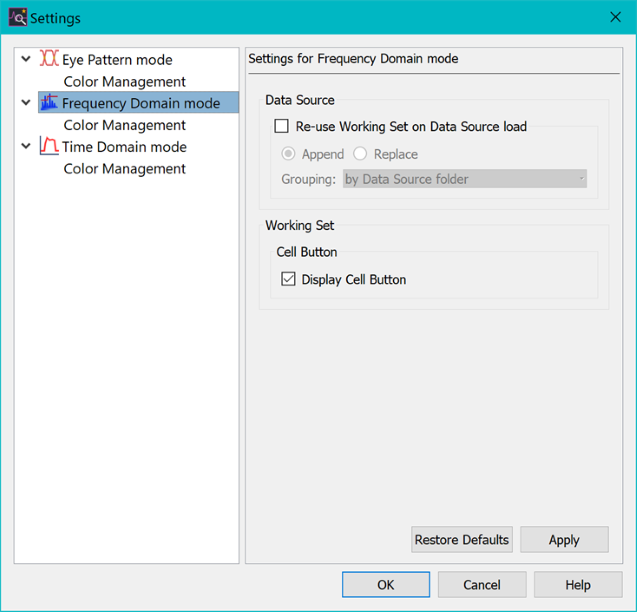The height and width of the screenshot is (612, 637).
Task: Click Restore Defaults button
Action: (x=462, y=540)
